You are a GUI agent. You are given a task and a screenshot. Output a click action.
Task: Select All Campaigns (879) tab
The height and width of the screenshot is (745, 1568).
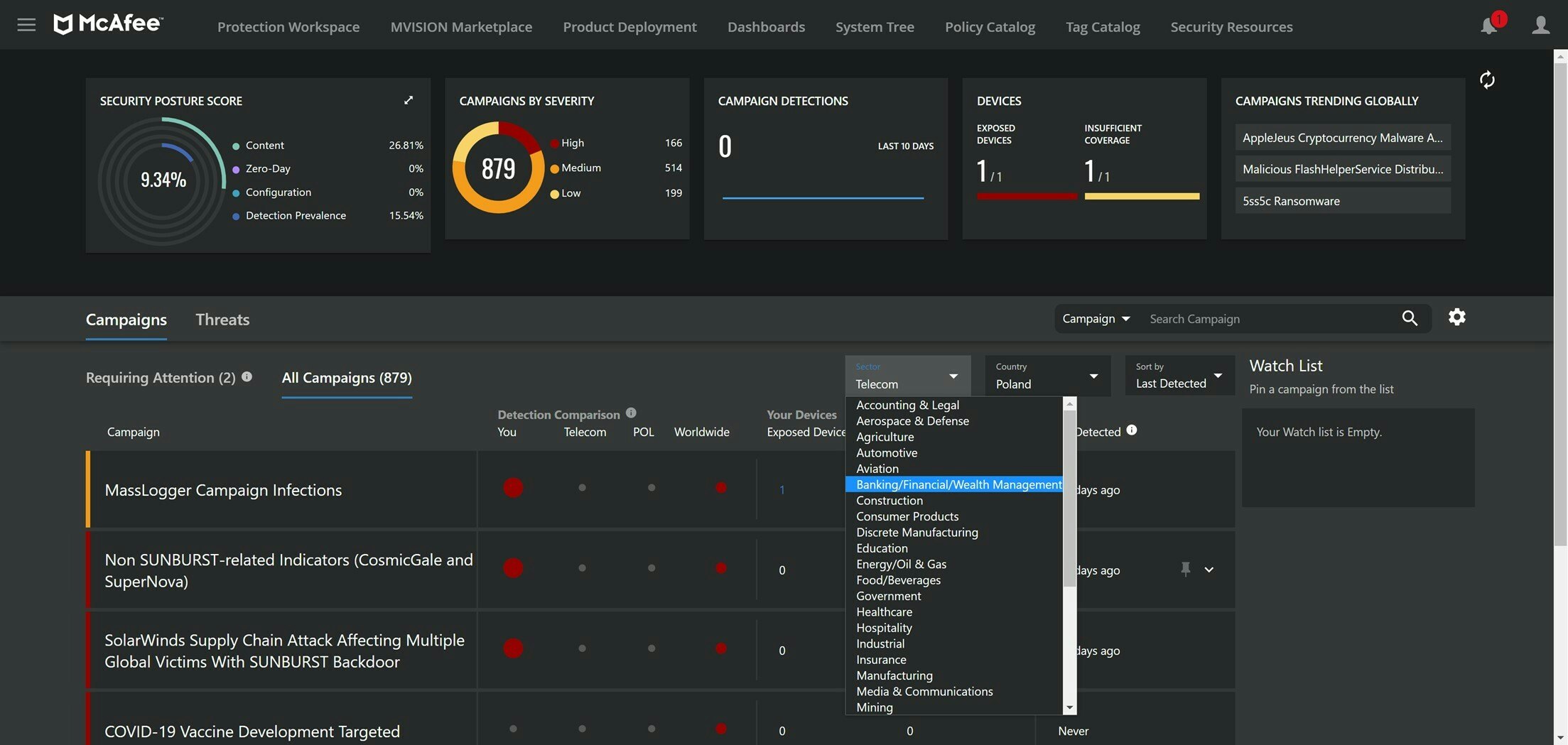(x=347, y=378)
